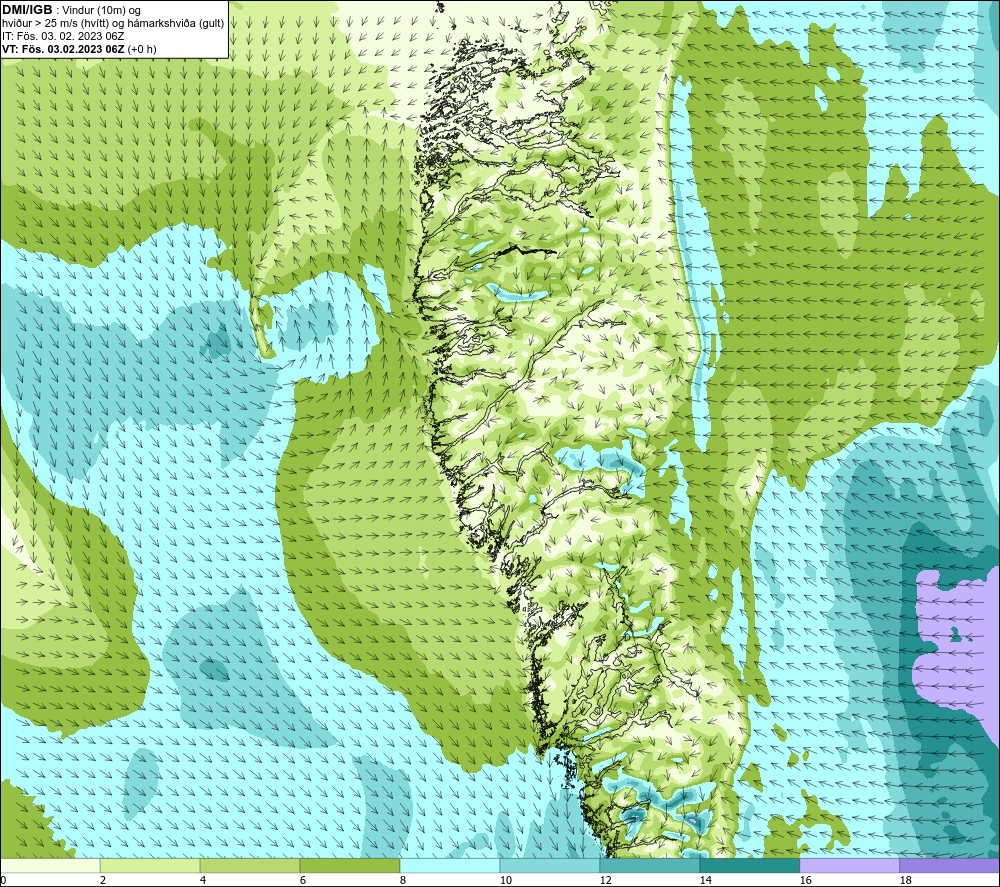Click the scale label '8'
1000x887 pixels.
pos(403,880)
